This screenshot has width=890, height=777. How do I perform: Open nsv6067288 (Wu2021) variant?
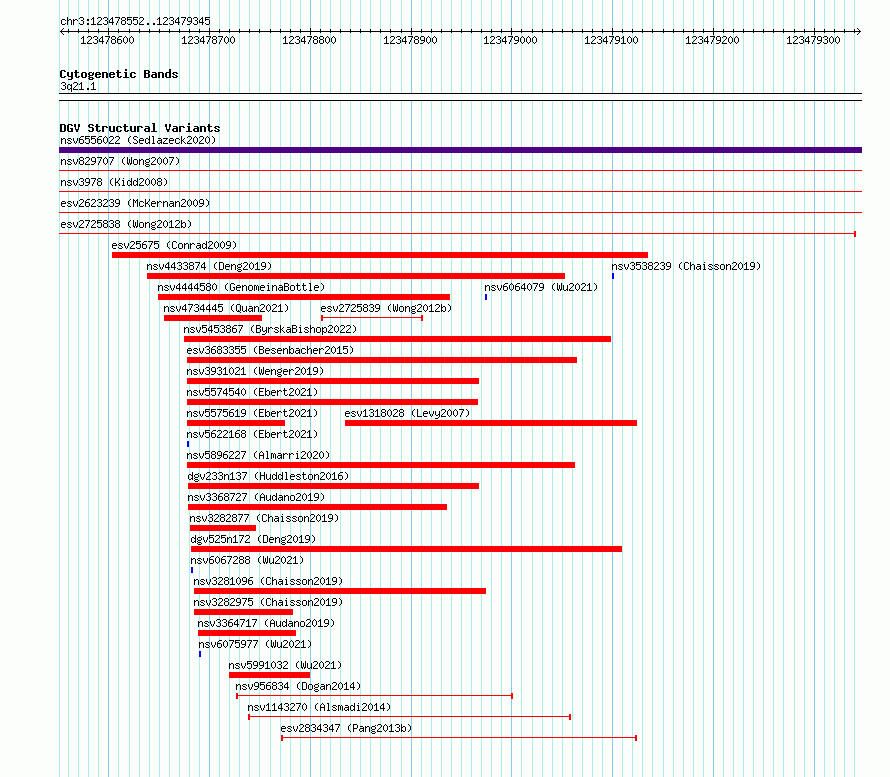pos(247,560)
